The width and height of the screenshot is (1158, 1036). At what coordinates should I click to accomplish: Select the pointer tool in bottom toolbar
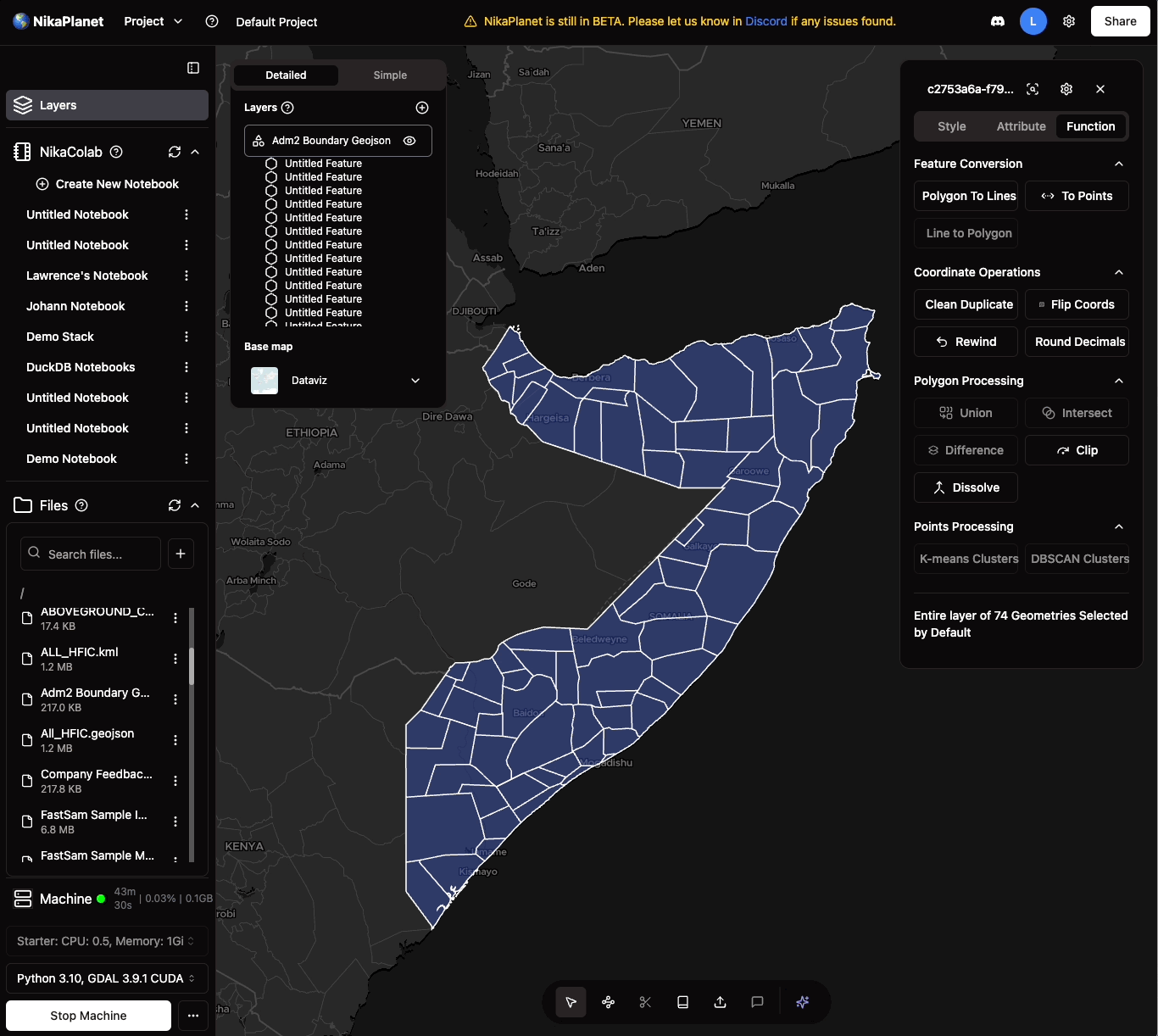[571, 1002]
